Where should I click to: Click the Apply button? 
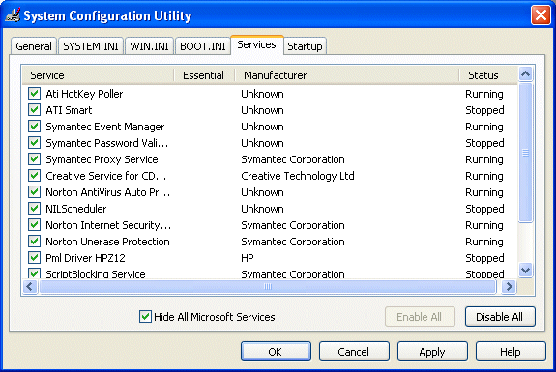[432, 352]
